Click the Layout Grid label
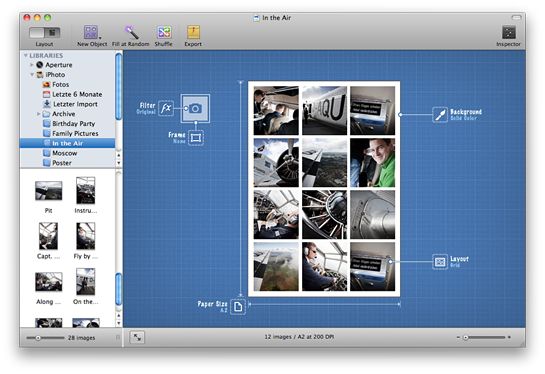This screenshot has width=545, height=374. [x=459, y=262]
